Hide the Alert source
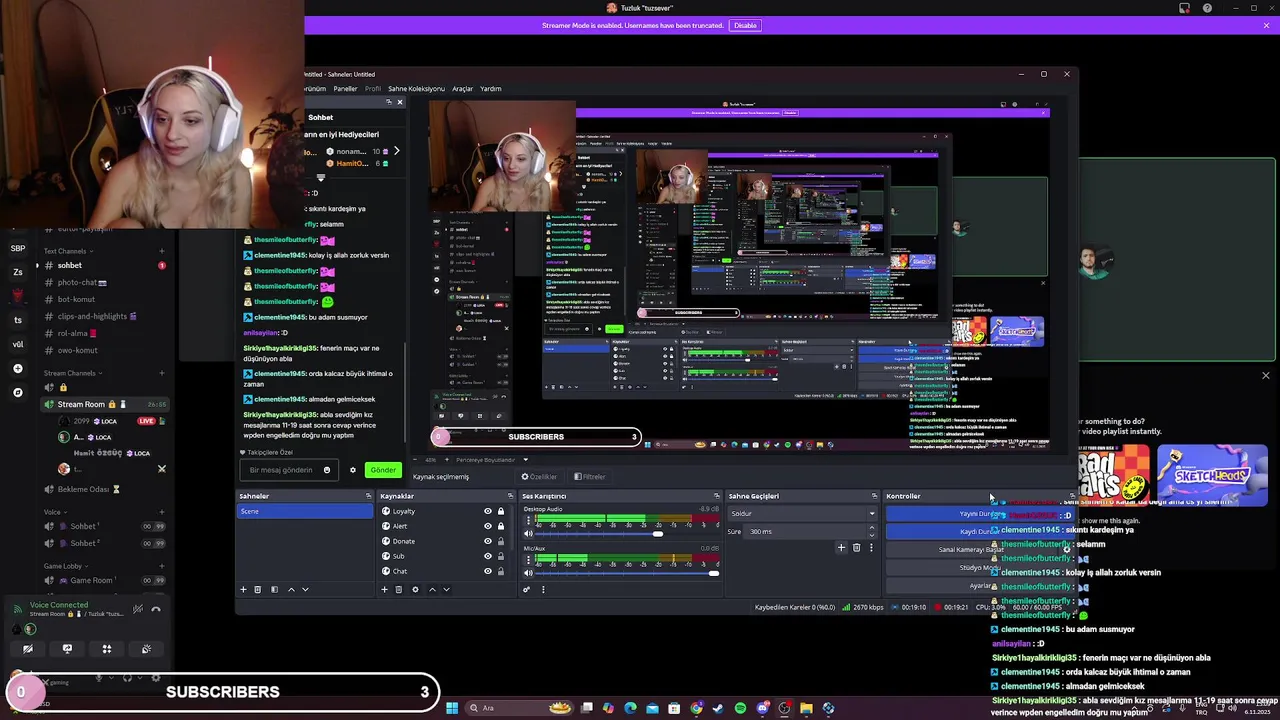Screen dimensions: 1280x720 point(488,526)
